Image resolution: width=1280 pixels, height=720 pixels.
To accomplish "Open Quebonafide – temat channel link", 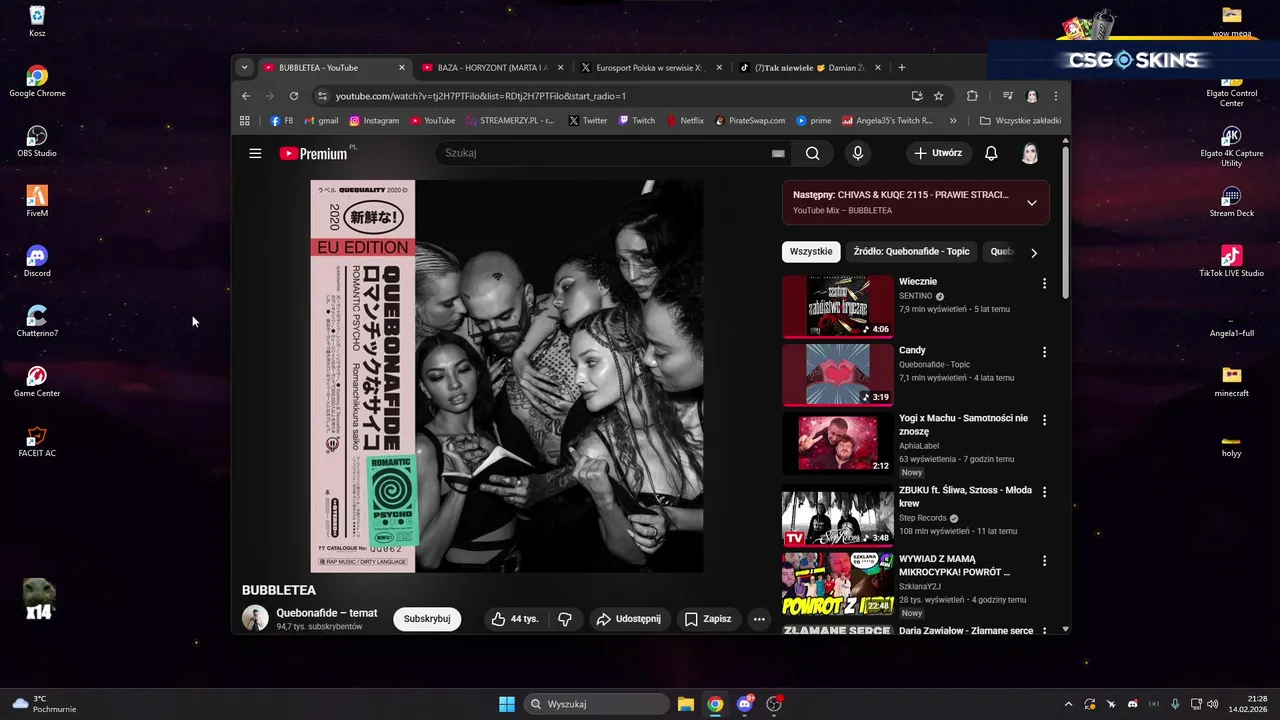I will pos(327,613).
